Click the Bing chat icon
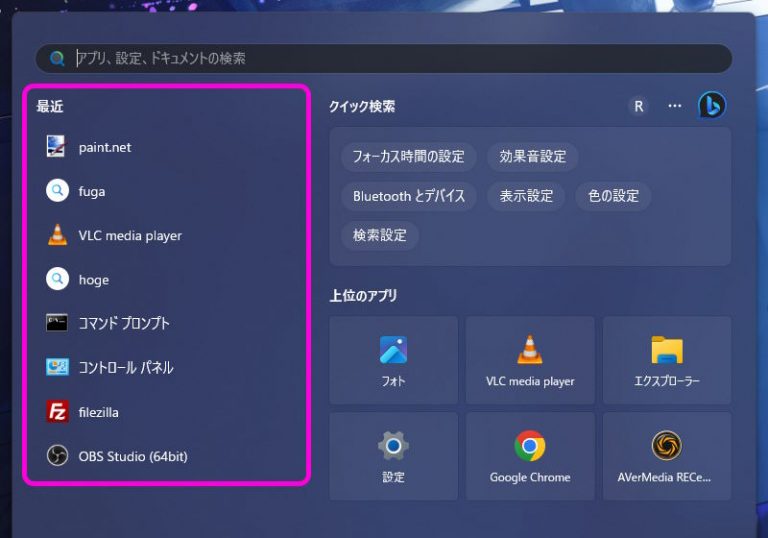Viewport: 768px width, 538px height. tap(712, 105)
